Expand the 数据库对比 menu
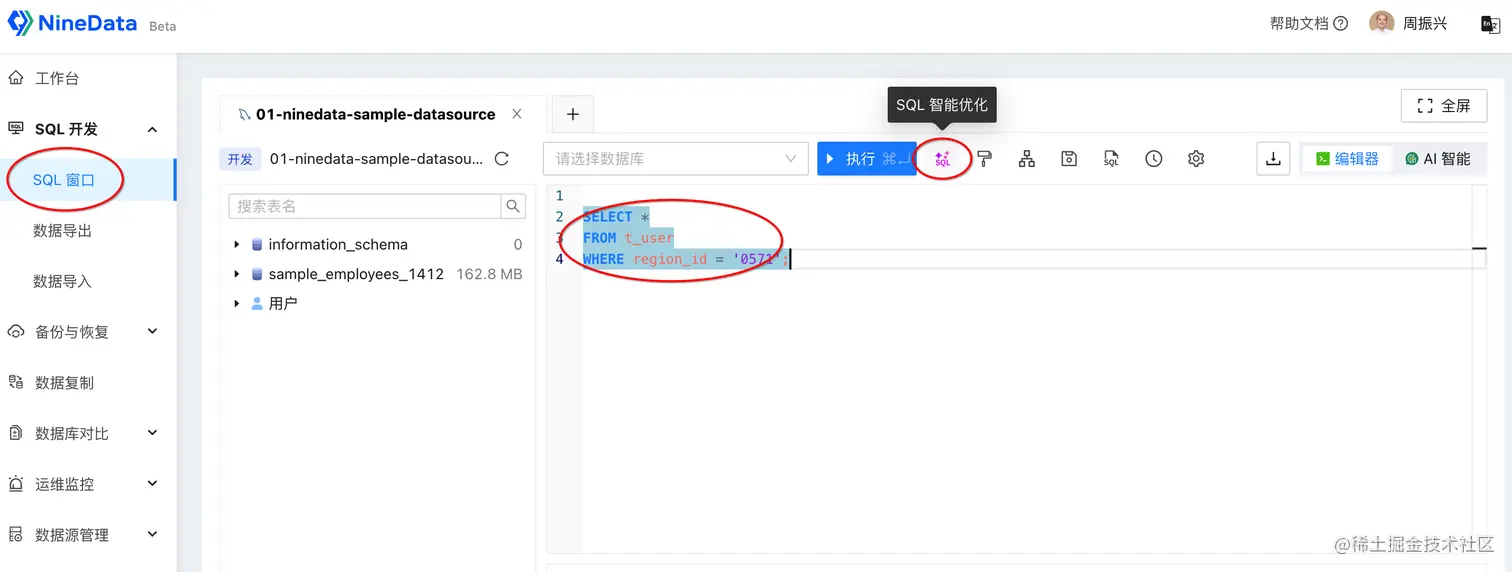The width and height of the screenshot is (1512, 572). pyautogui.click(x=153, y=433)
